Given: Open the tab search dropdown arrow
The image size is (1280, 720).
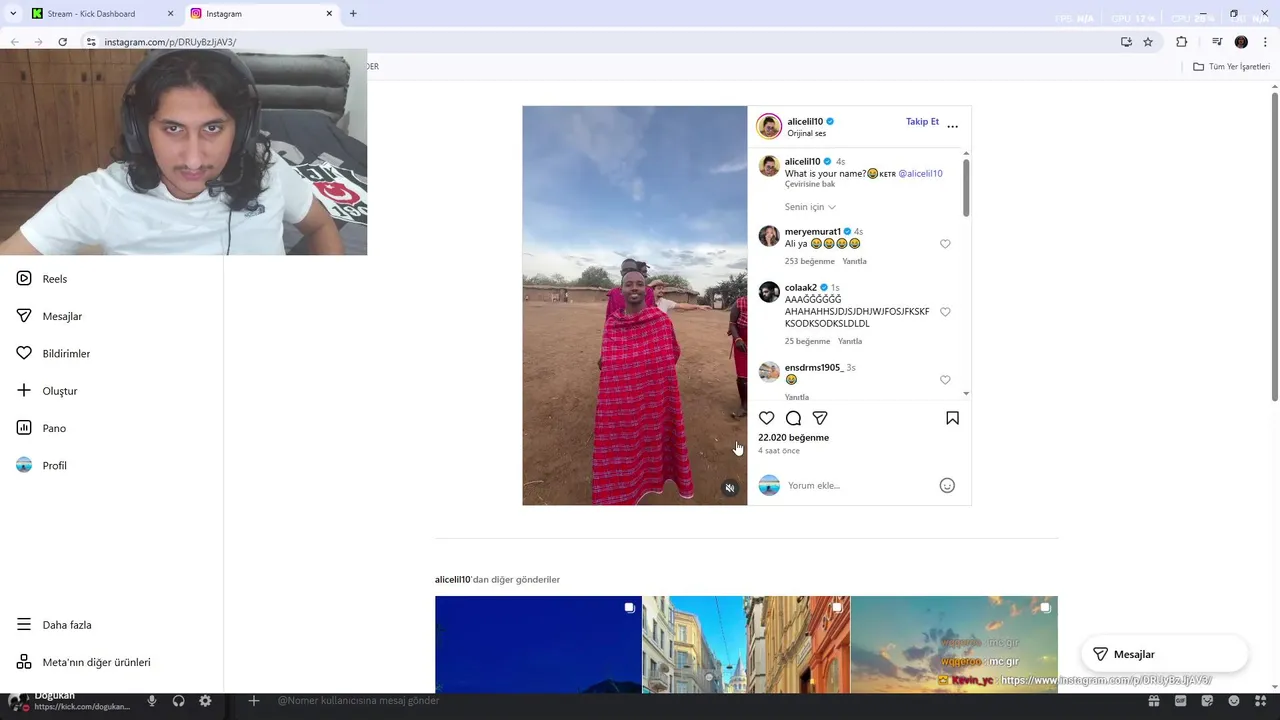Looking at the screenshot, I should coord(12,14).
